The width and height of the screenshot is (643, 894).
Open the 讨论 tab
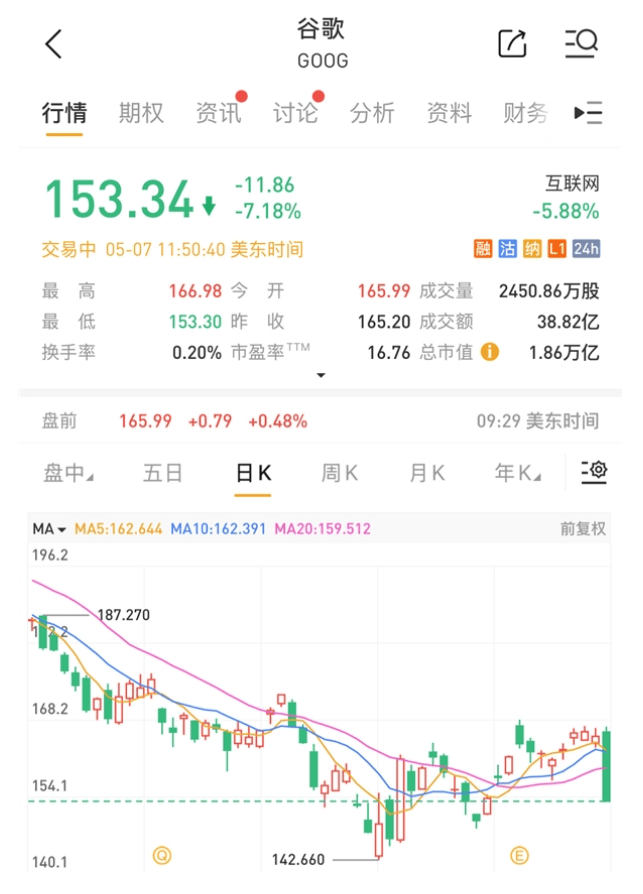click(295, 112)
